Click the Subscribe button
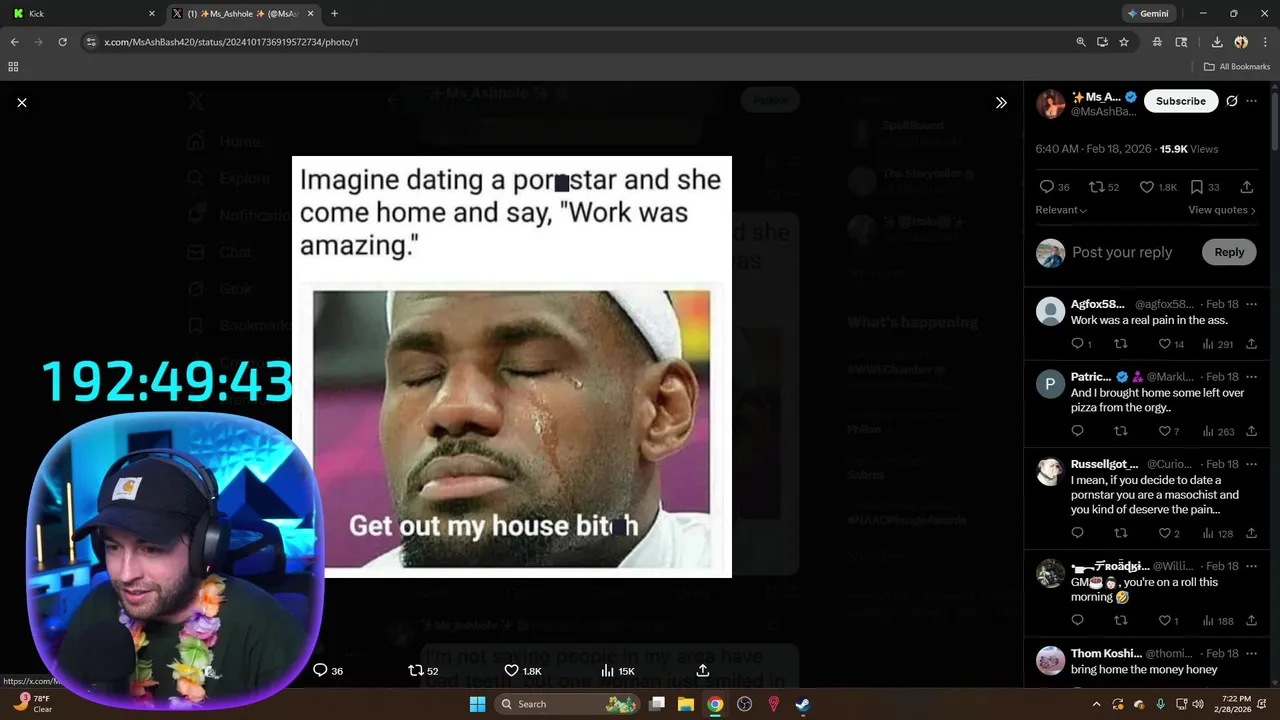 1181,101
